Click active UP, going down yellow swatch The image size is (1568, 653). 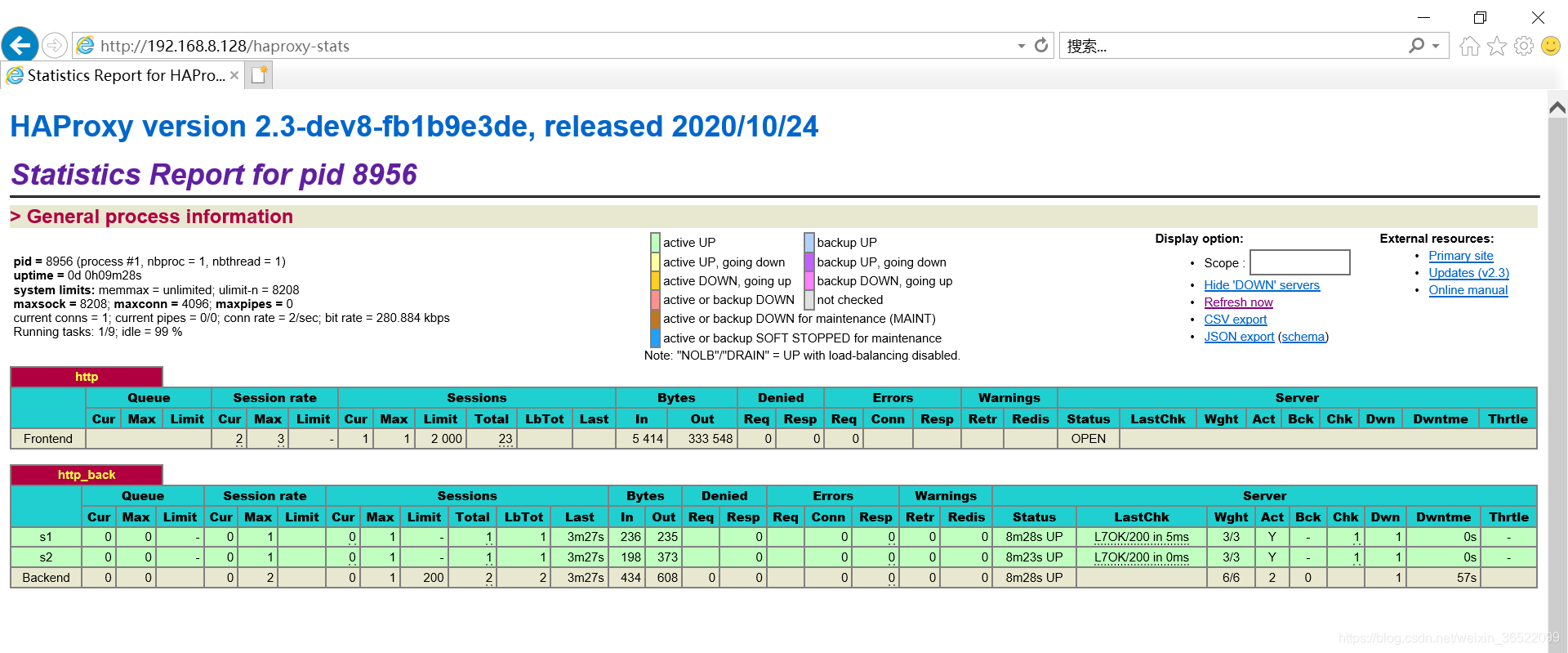(655, 262)
